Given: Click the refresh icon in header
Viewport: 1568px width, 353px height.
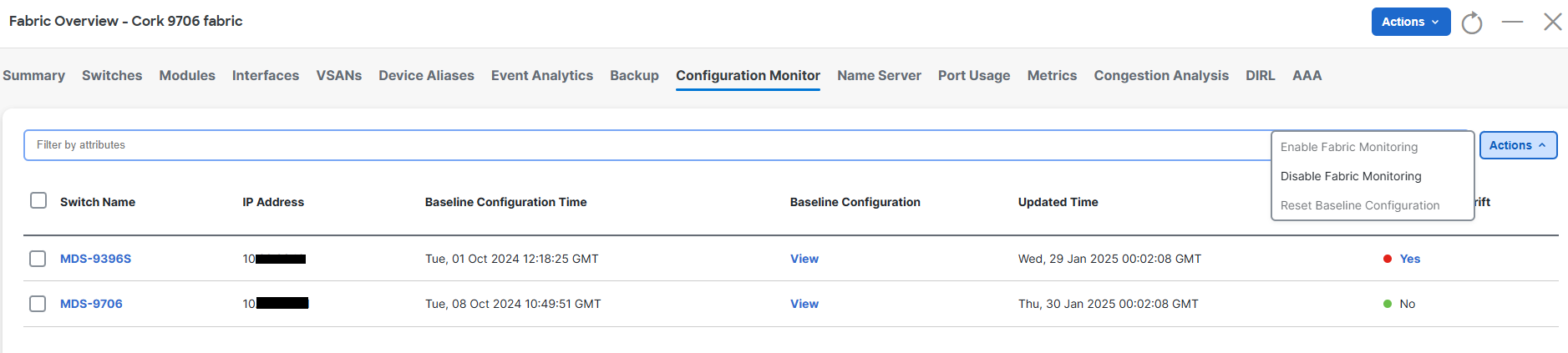Looking at the screenshot, I should (x=1472, y=23).
